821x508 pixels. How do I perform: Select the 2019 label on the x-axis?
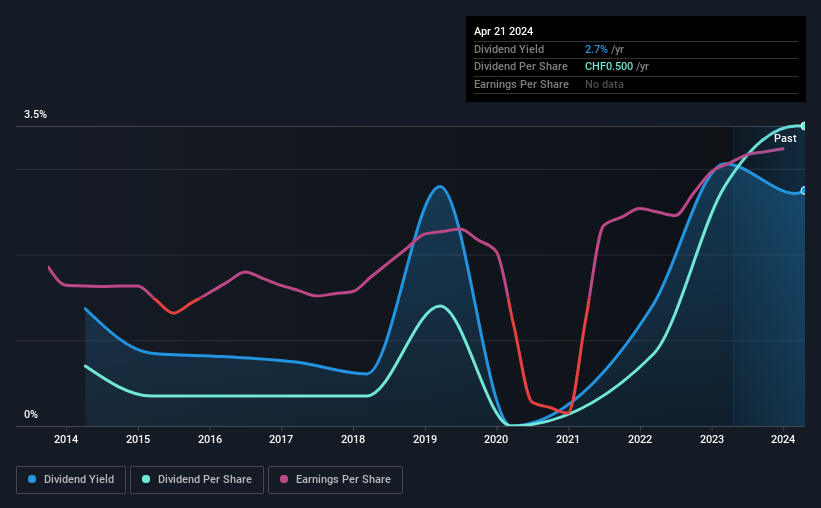(x=425, y=439)
